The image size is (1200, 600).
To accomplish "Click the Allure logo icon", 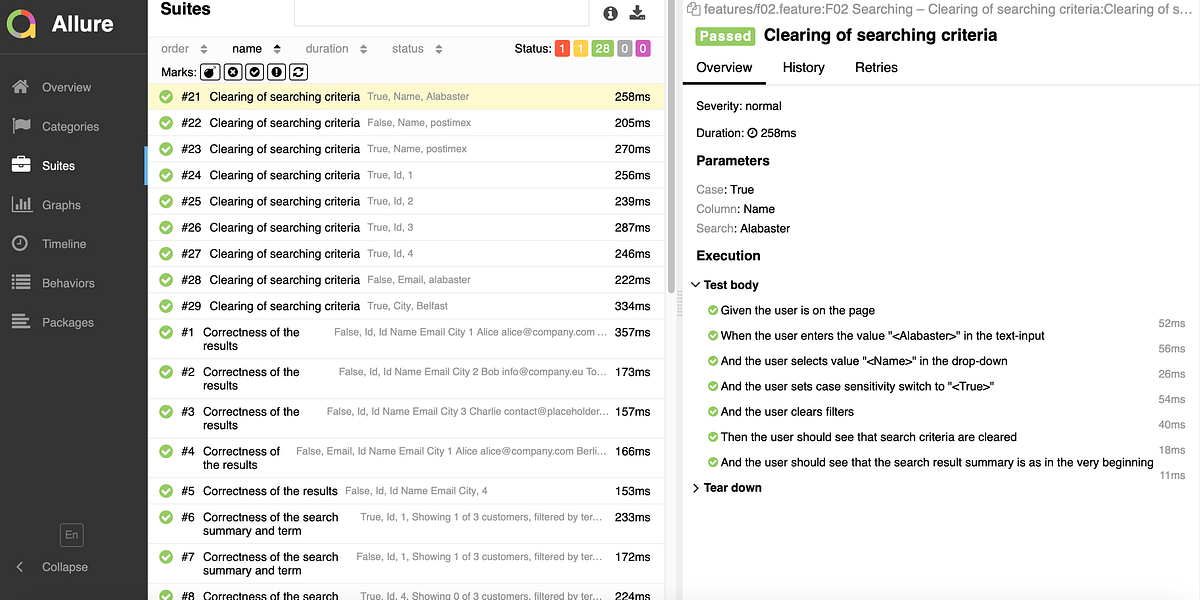I will [21, 22].
